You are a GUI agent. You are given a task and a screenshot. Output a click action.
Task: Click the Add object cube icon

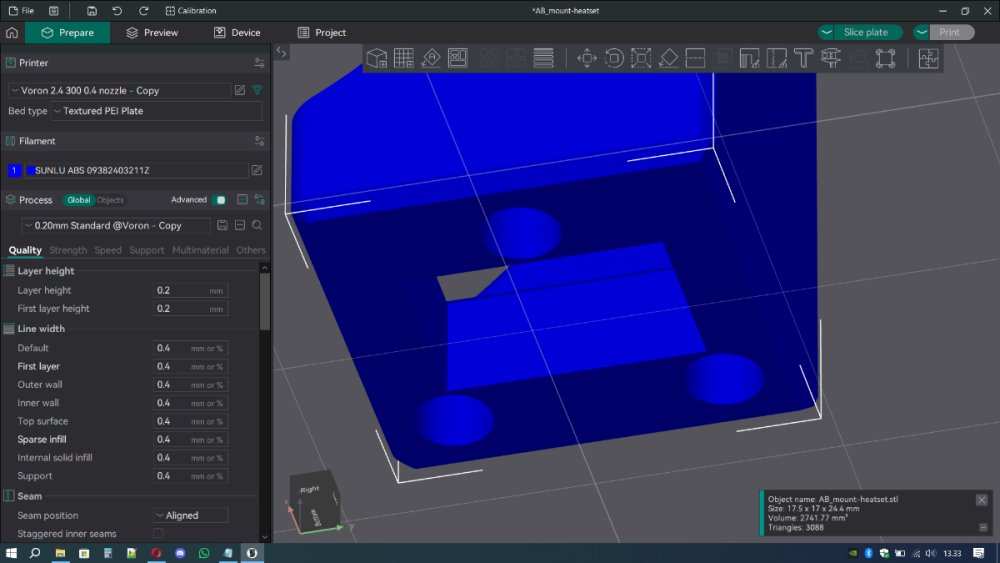(377, 58)
